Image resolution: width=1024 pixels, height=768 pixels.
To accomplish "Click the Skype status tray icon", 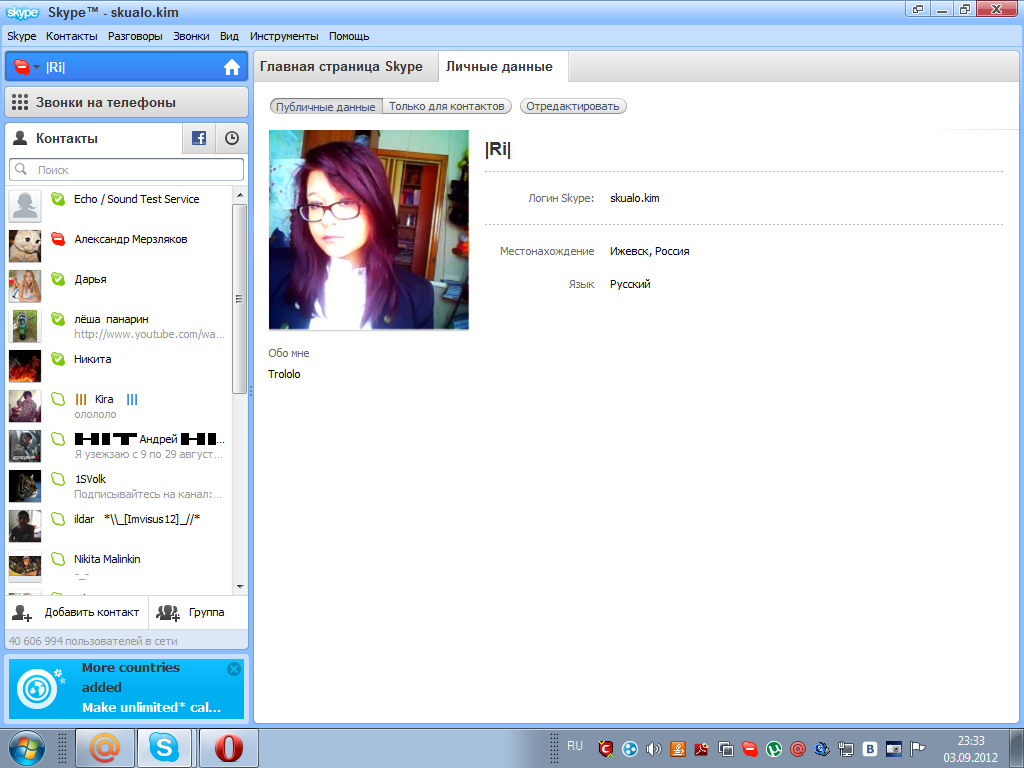I will [x=750, y=749].
